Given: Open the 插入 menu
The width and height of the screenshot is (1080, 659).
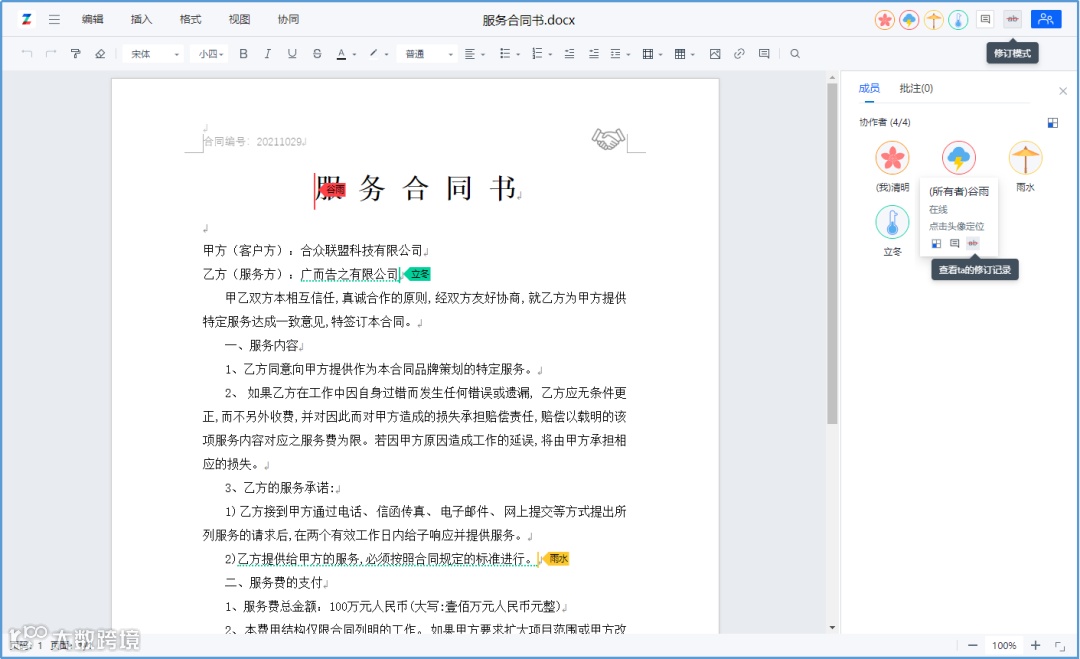Looking at the screenshot, I should coord(141,19).
